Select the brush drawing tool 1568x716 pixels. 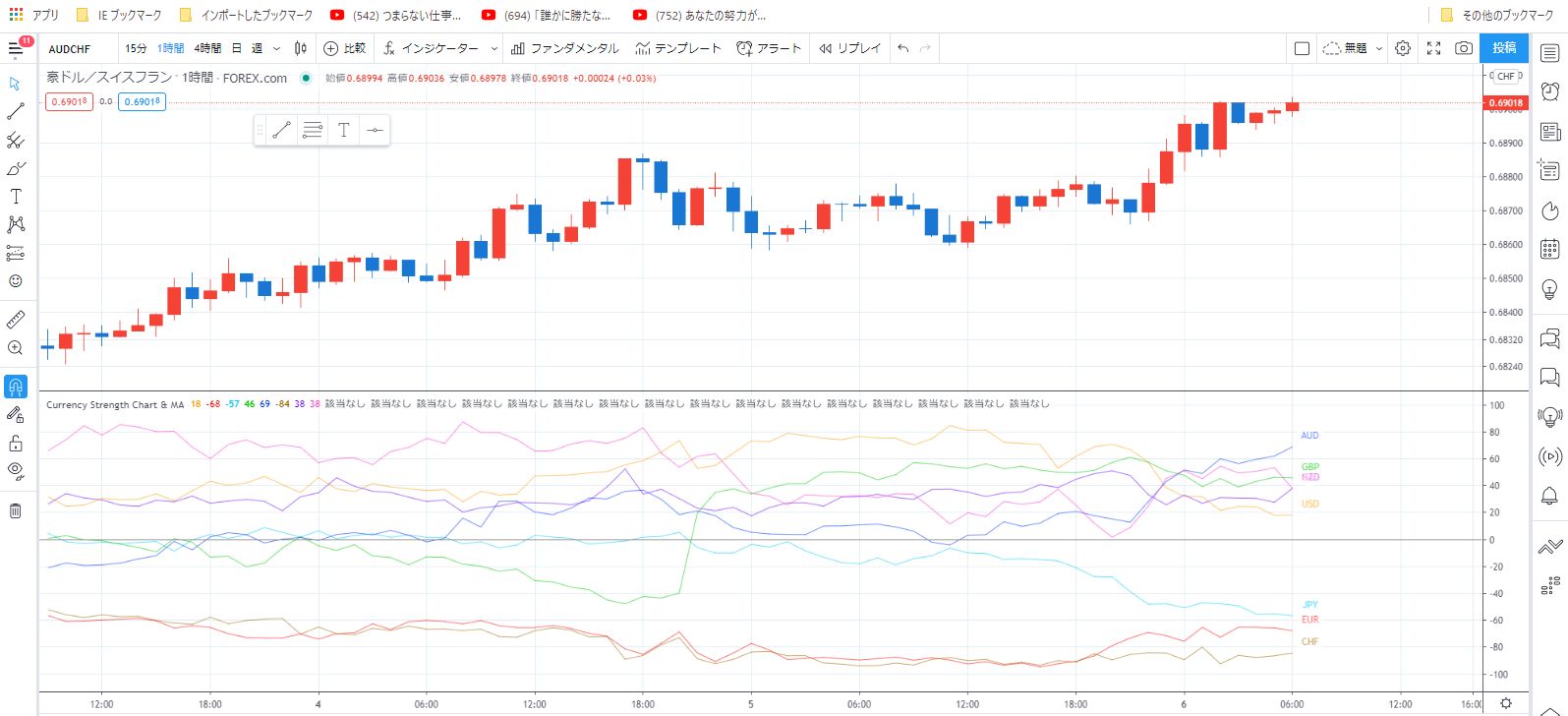16,168
